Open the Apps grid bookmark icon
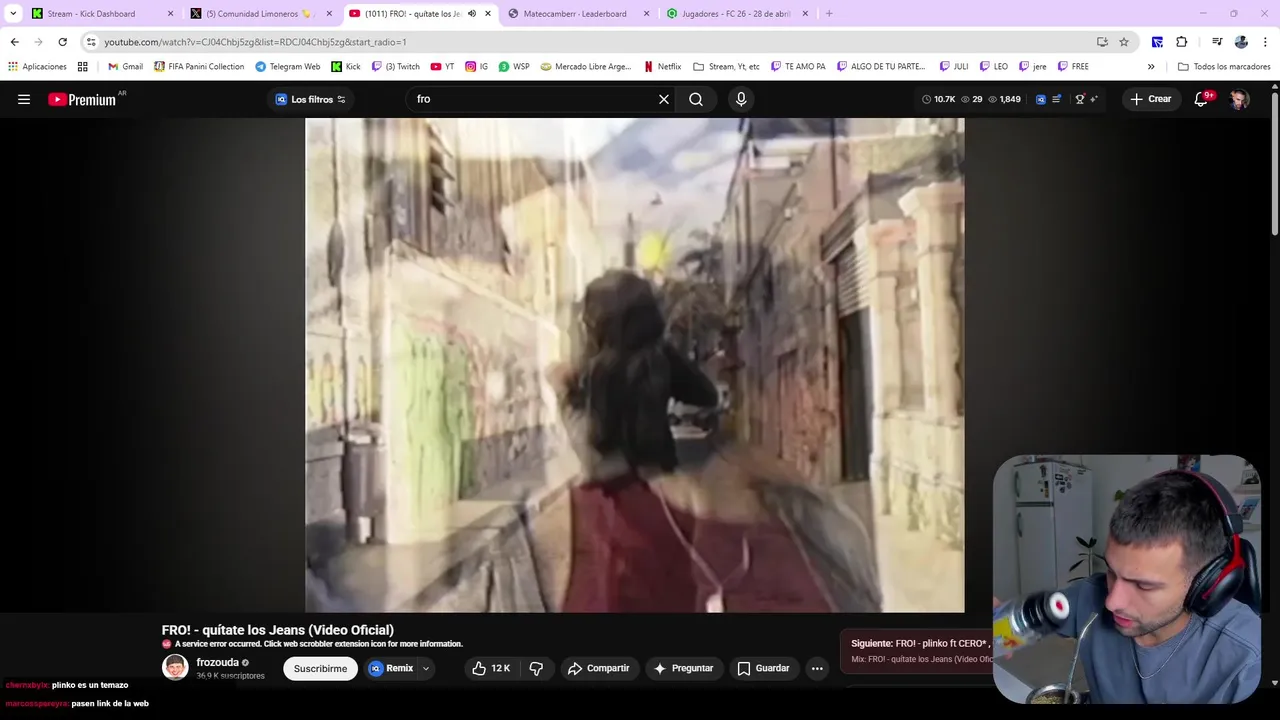1280x720 pixels. [82, 67]
